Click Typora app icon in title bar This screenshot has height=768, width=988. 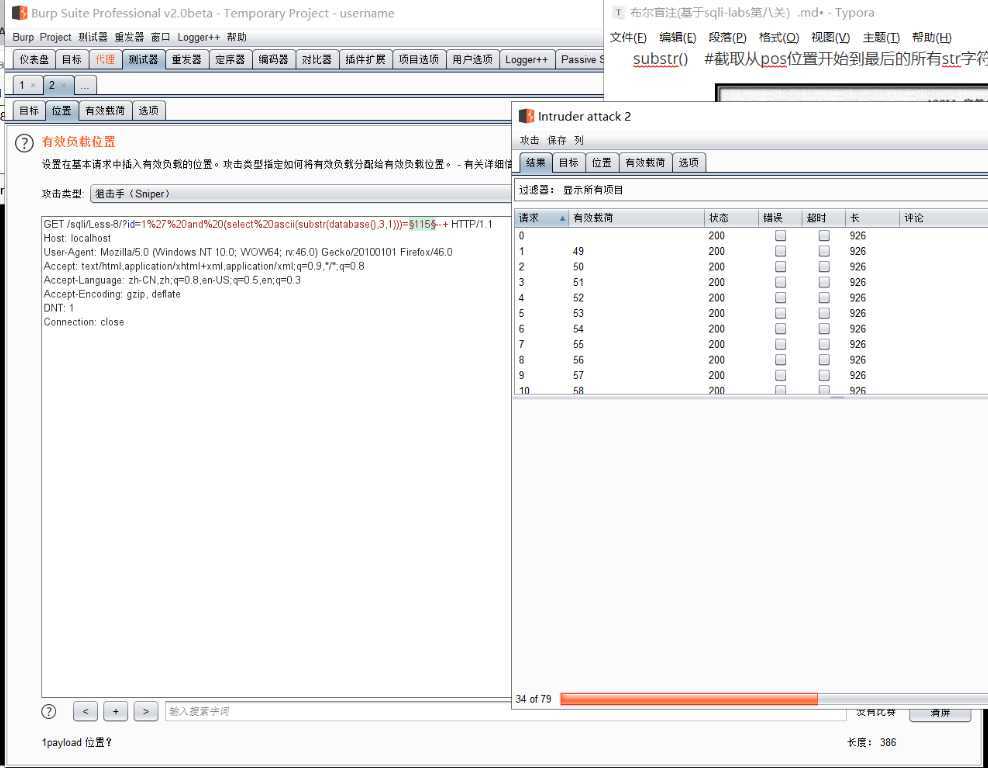click(618, 13)
